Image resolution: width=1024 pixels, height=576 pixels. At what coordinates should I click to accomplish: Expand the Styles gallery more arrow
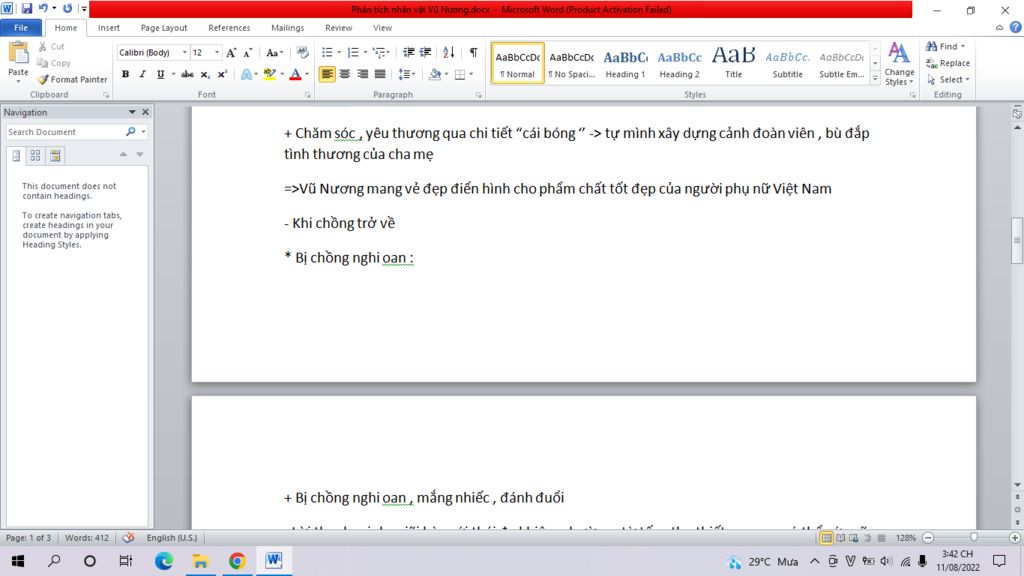(875, 78)
